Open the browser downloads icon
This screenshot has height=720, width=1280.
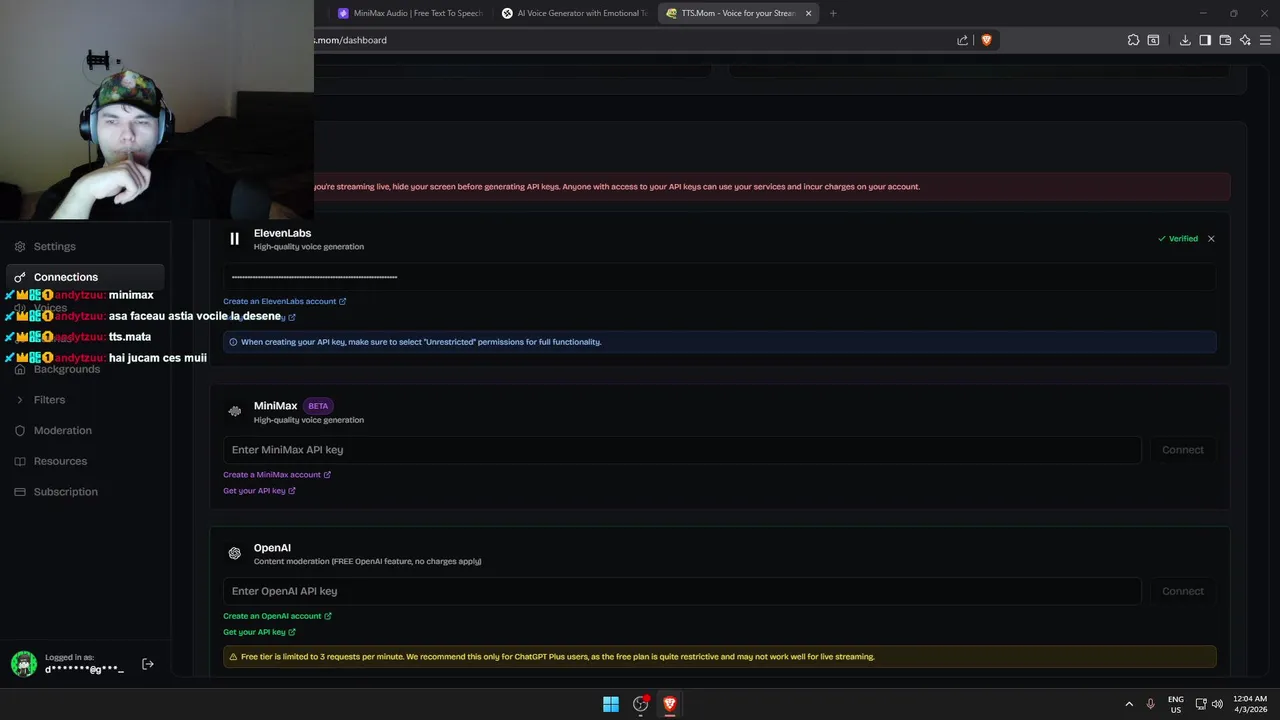pos(1185,40)
